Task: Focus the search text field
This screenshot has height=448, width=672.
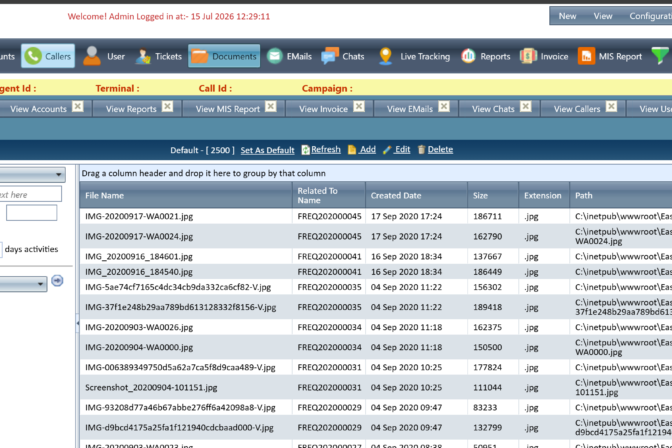Action: (30, 194)
